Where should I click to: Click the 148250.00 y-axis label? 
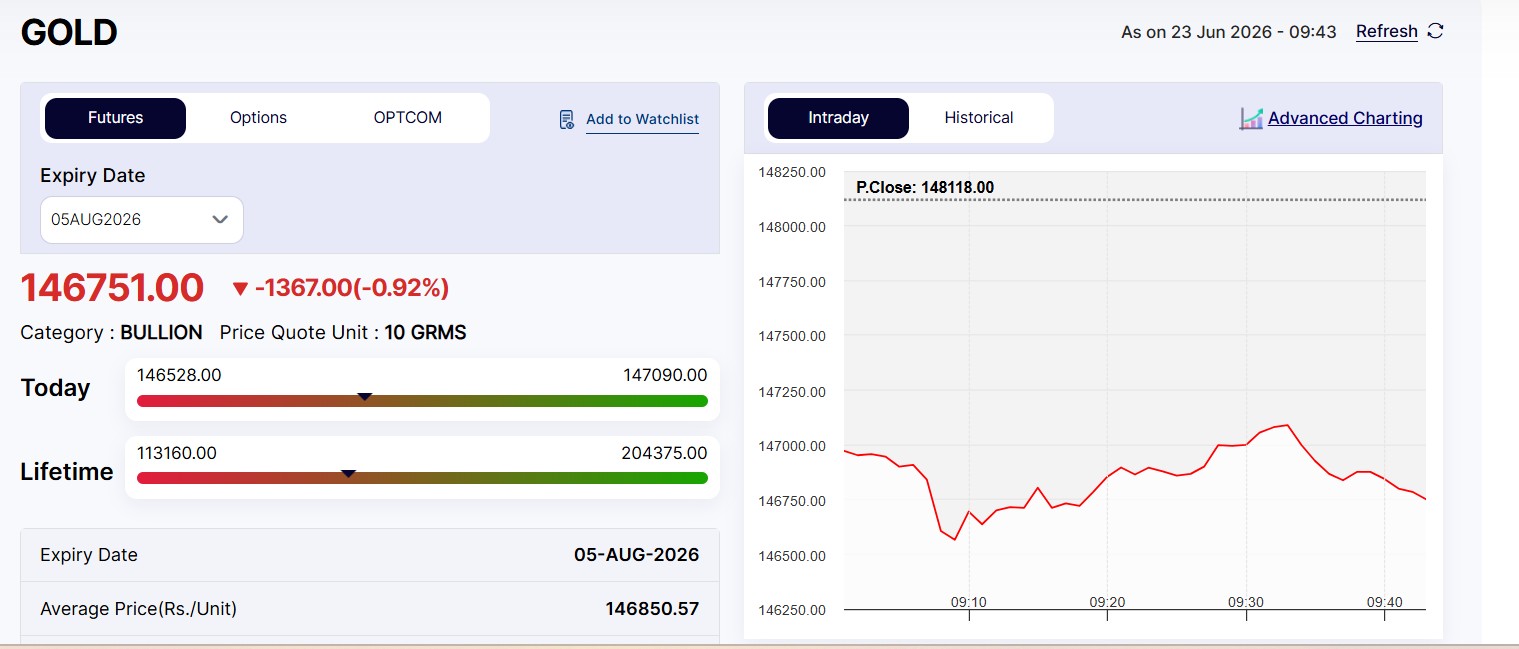click(792, 172)
